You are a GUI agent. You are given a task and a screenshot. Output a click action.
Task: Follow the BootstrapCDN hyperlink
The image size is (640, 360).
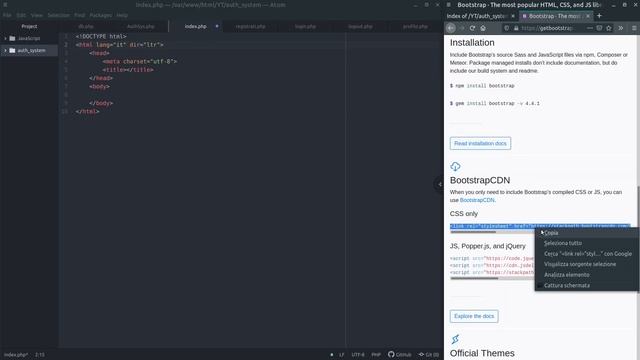[477, 200]
